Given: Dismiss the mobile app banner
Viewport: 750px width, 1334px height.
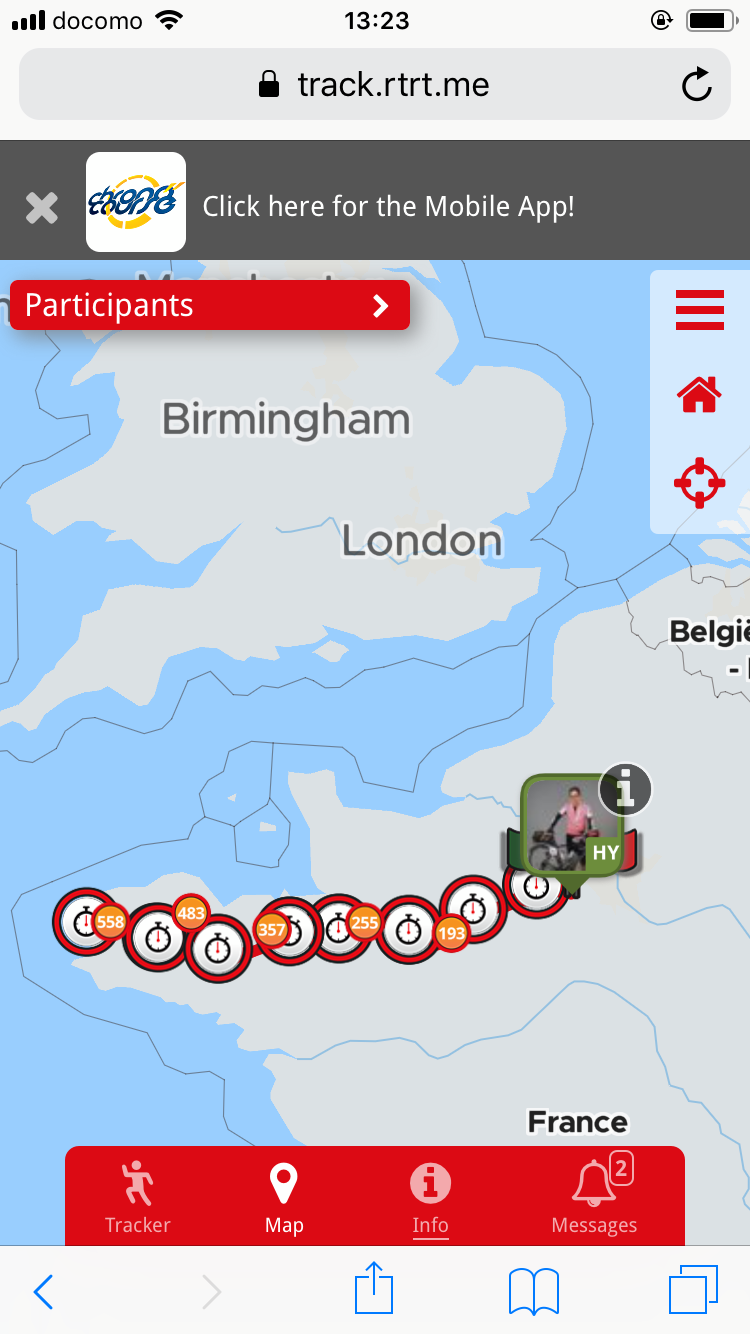Looking at the screenshot, I should click(x=42, y=208).
